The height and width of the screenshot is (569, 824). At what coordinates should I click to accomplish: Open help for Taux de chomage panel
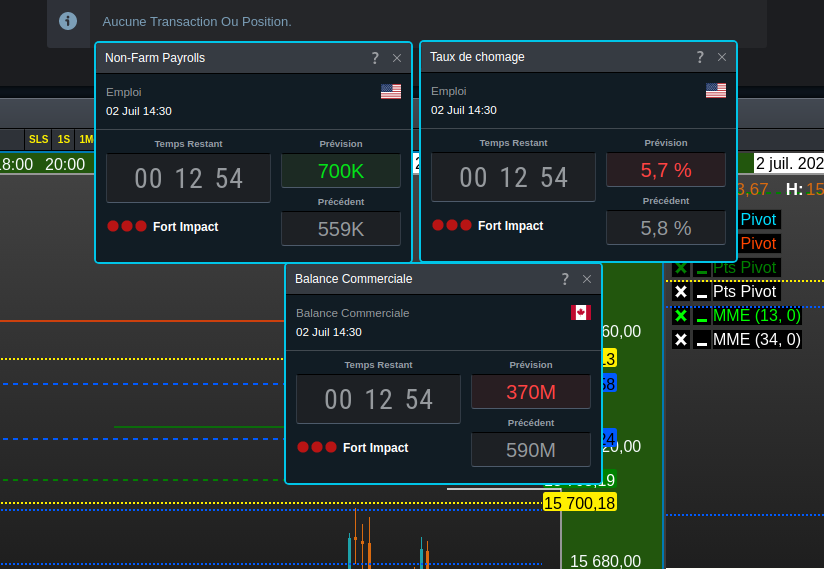pyautogui.click(x=699, y=57)
